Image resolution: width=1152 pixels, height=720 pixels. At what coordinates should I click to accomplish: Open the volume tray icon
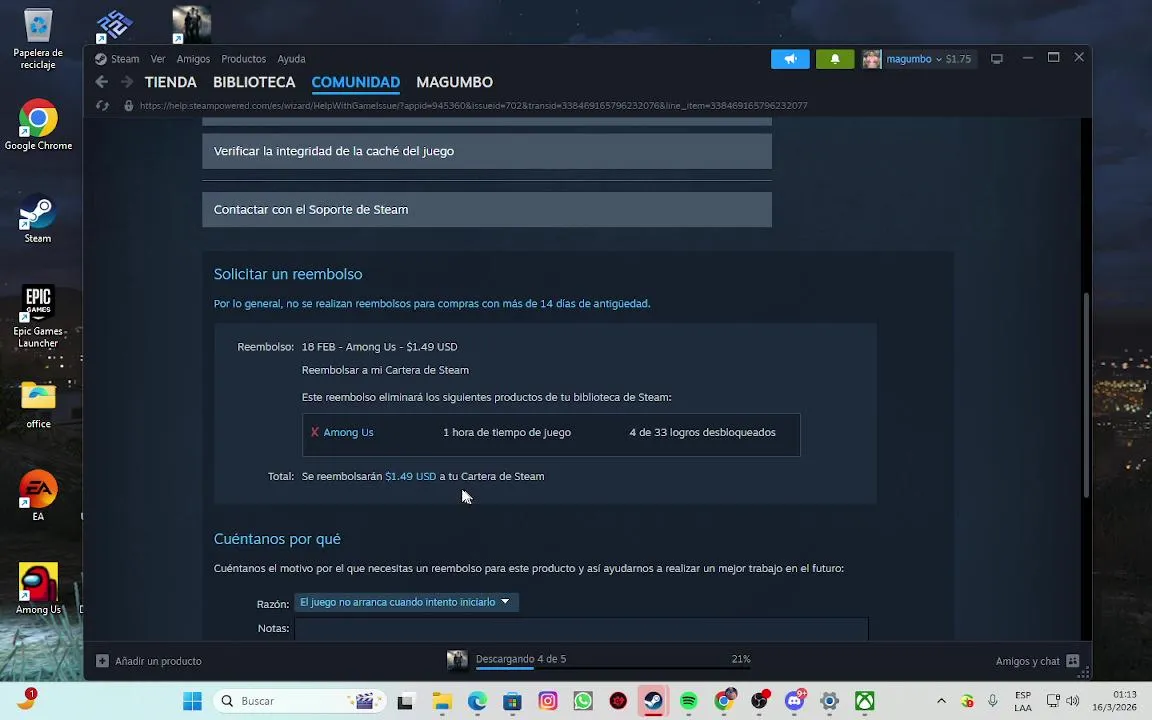pyautogui.click(x=1073, y=701)
